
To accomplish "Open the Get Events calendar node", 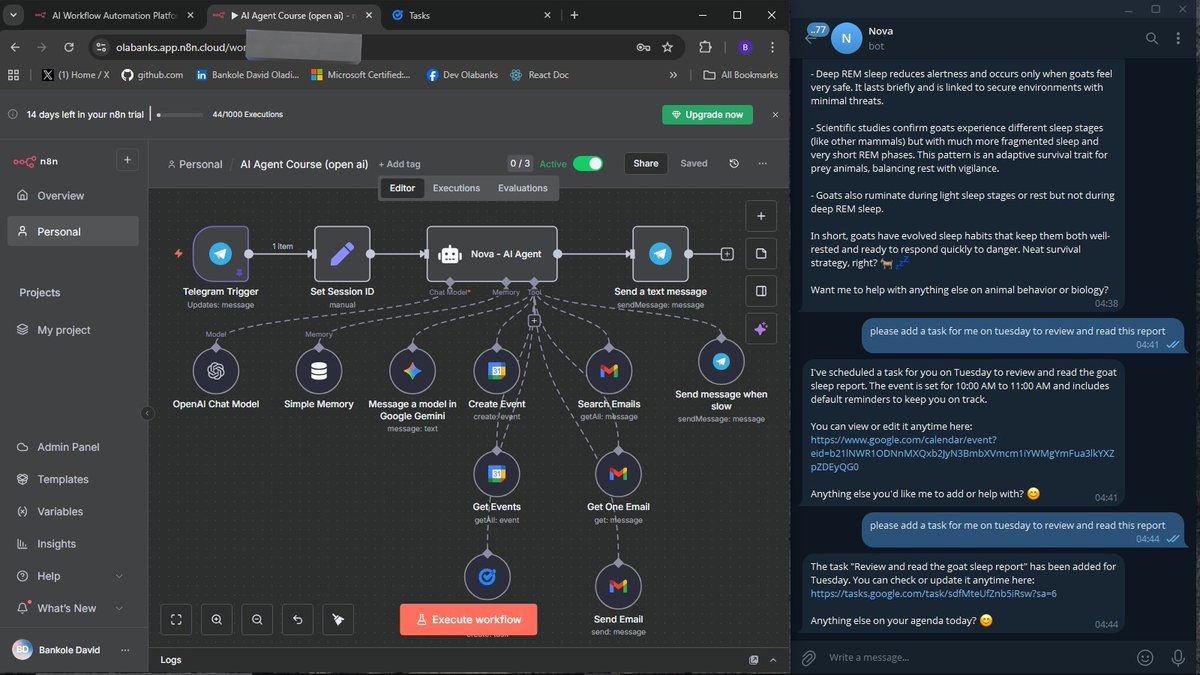I will (x=496, y=473).
